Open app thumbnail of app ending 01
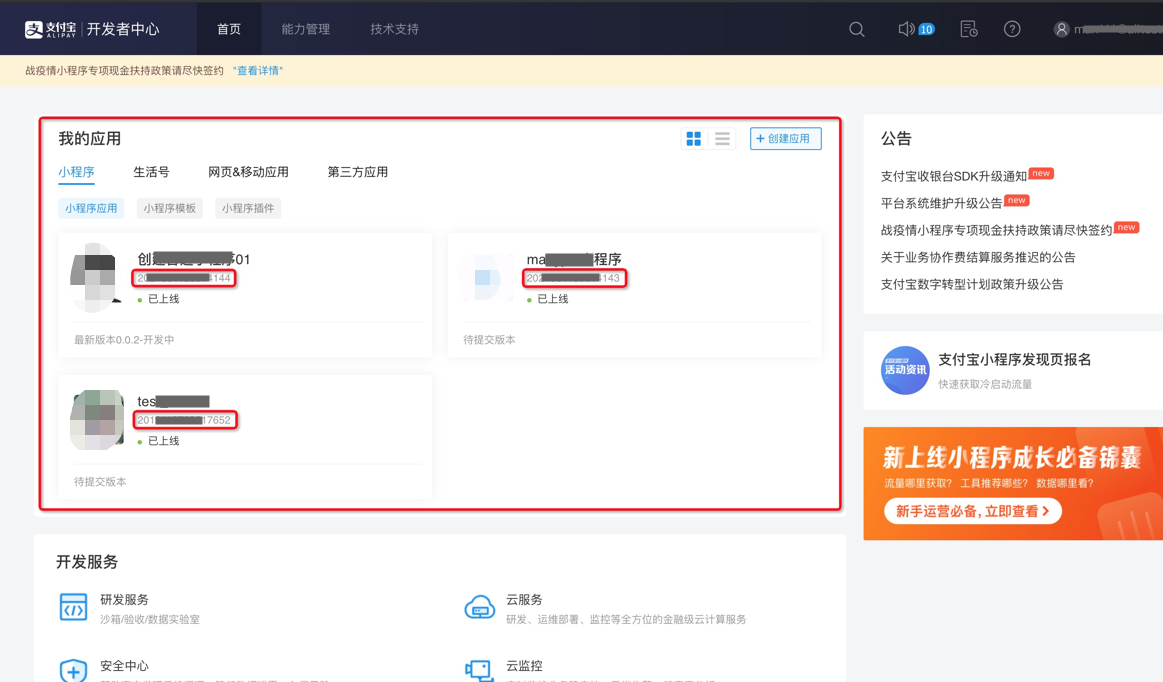The image size is (1163, 682). (96, 278)
